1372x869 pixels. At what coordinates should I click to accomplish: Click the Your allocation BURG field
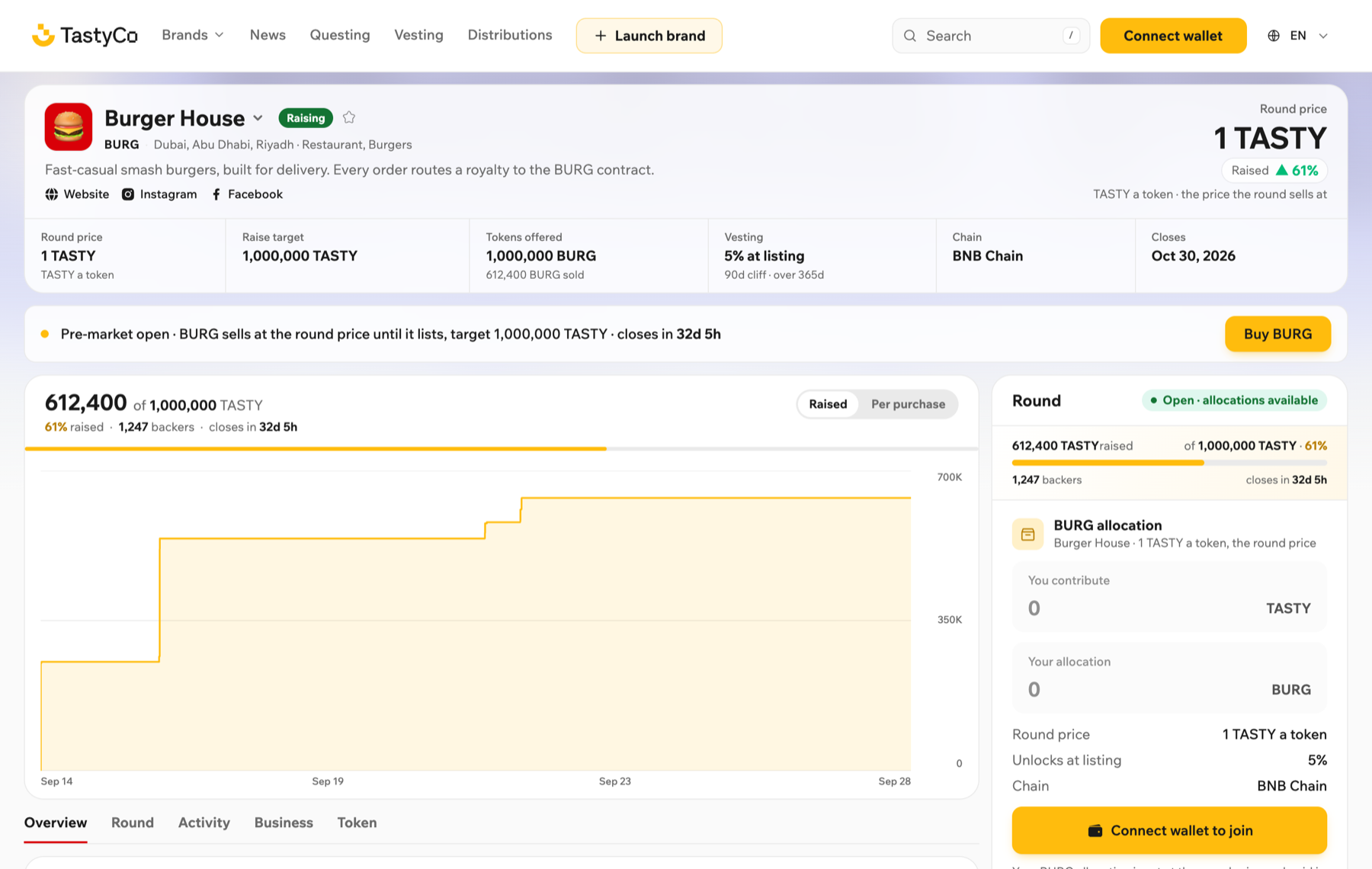(1169, 678)
